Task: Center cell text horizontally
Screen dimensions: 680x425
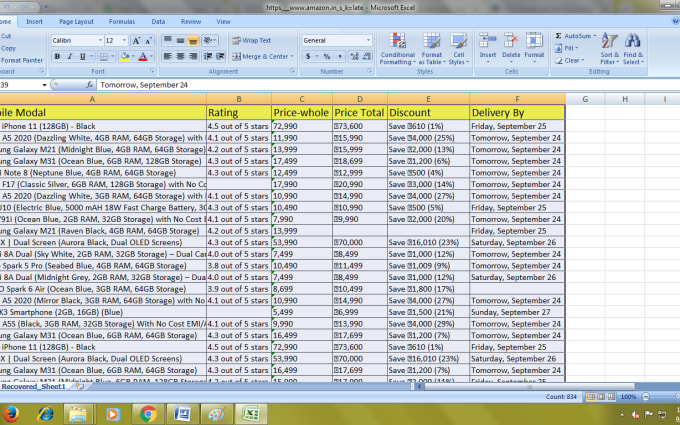Action: coord(180,56)
